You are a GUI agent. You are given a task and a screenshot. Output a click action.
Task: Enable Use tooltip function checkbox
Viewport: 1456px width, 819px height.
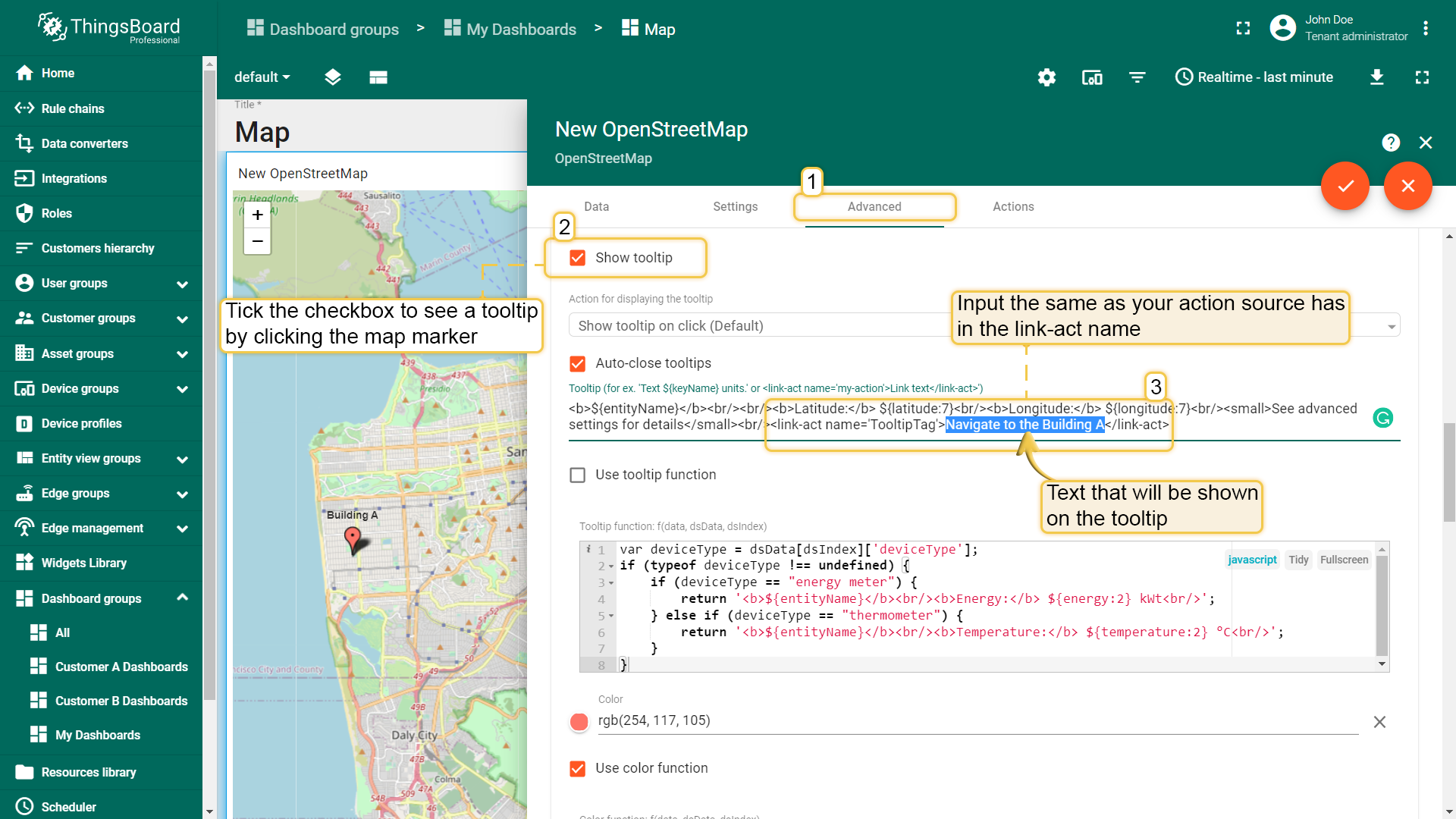pos(578,475)
